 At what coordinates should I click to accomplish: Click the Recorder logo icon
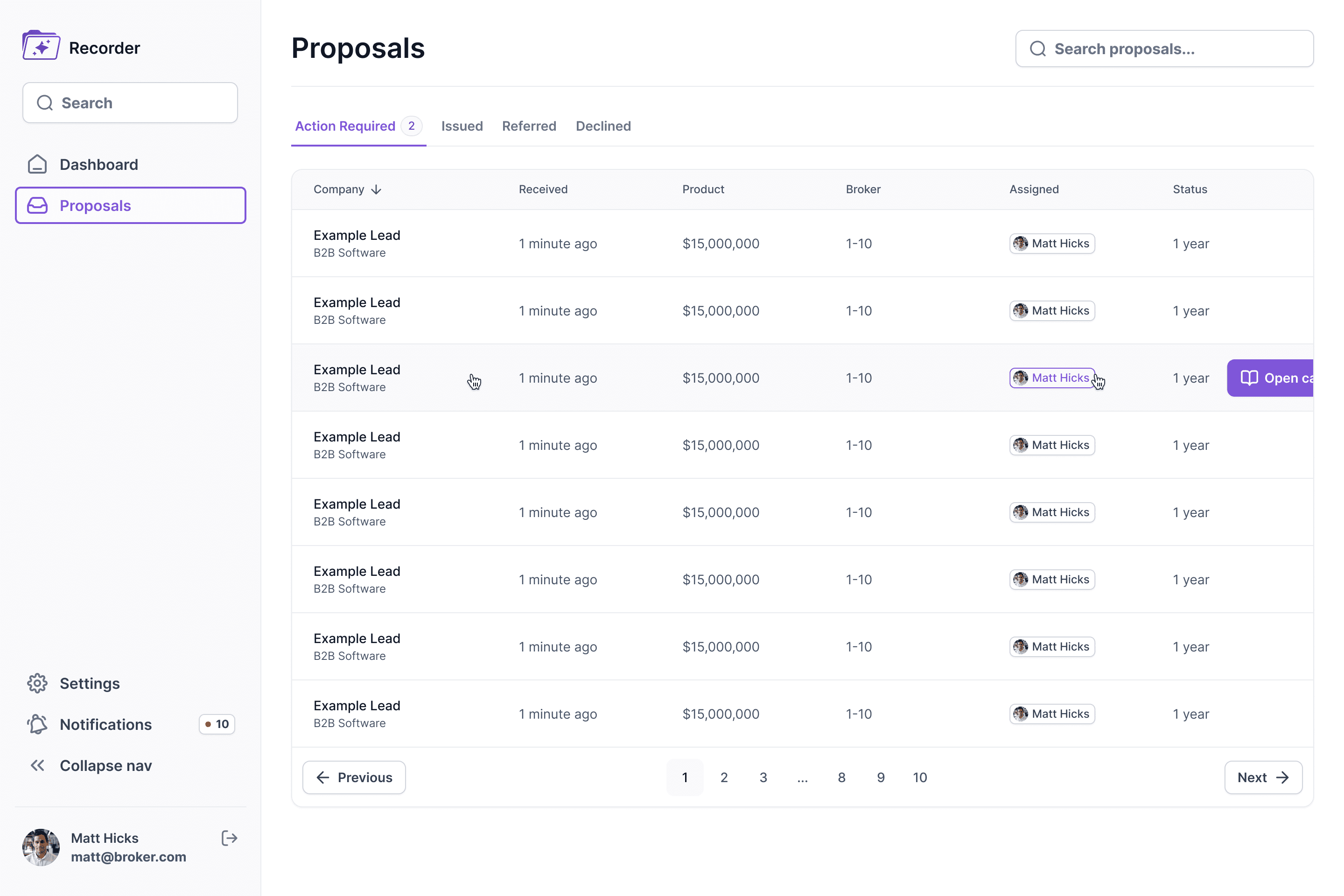click(x=41, y=46)
